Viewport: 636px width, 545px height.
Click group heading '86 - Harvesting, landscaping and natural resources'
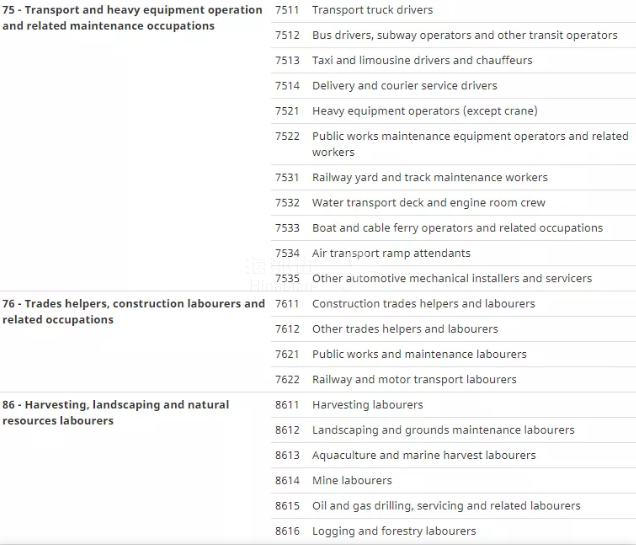tap(116, 413)
